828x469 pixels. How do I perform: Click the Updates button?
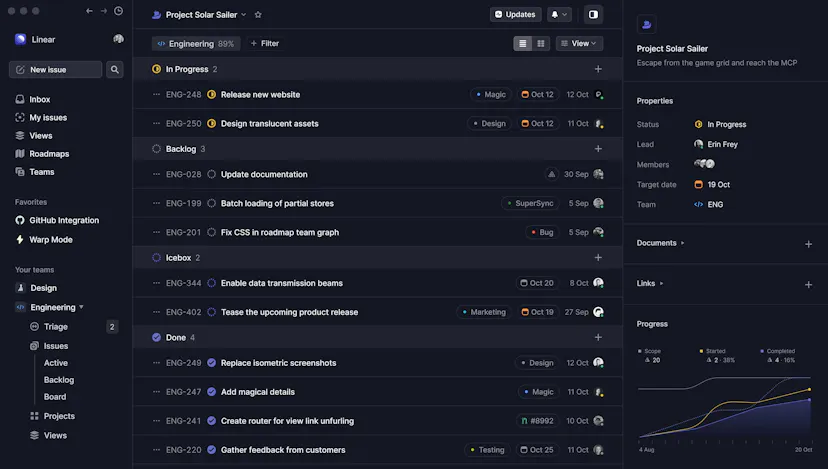pos(515,14)
